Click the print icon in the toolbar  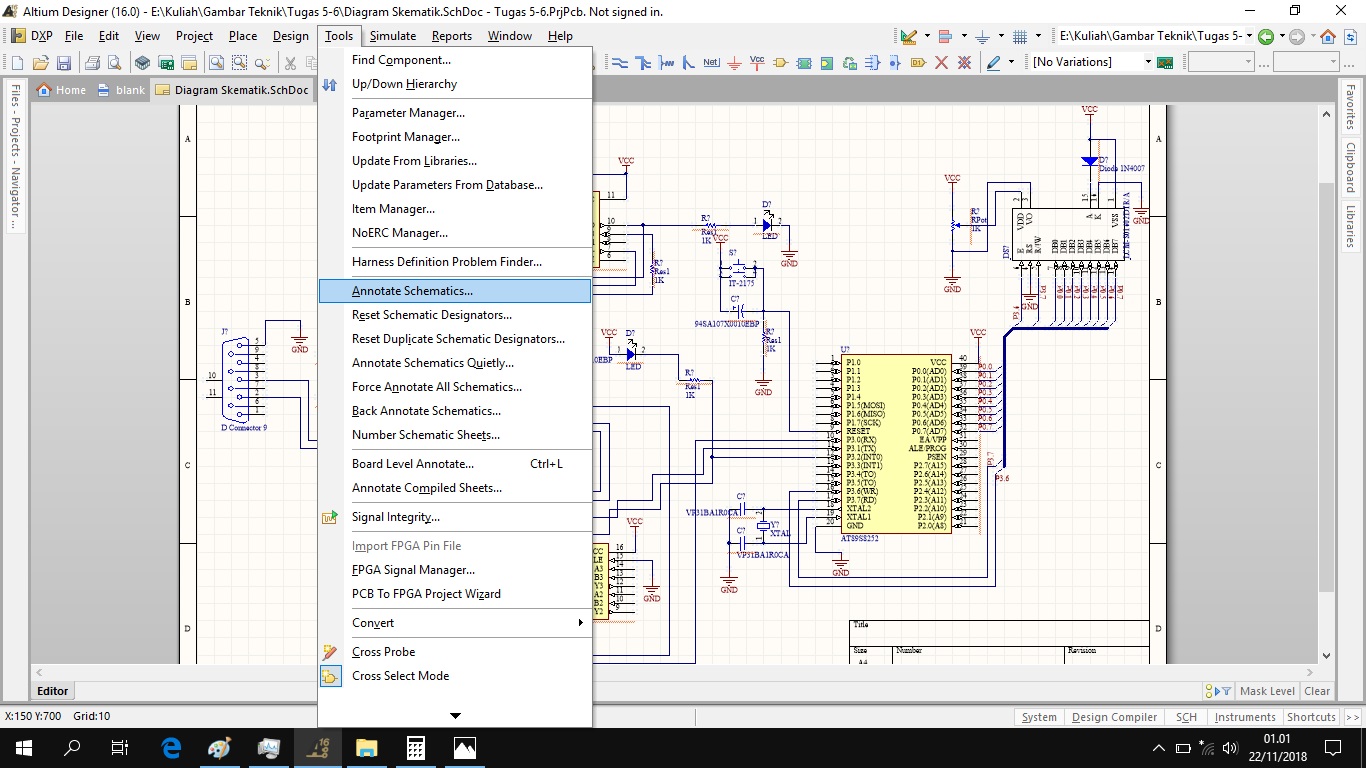click(92, 62)
